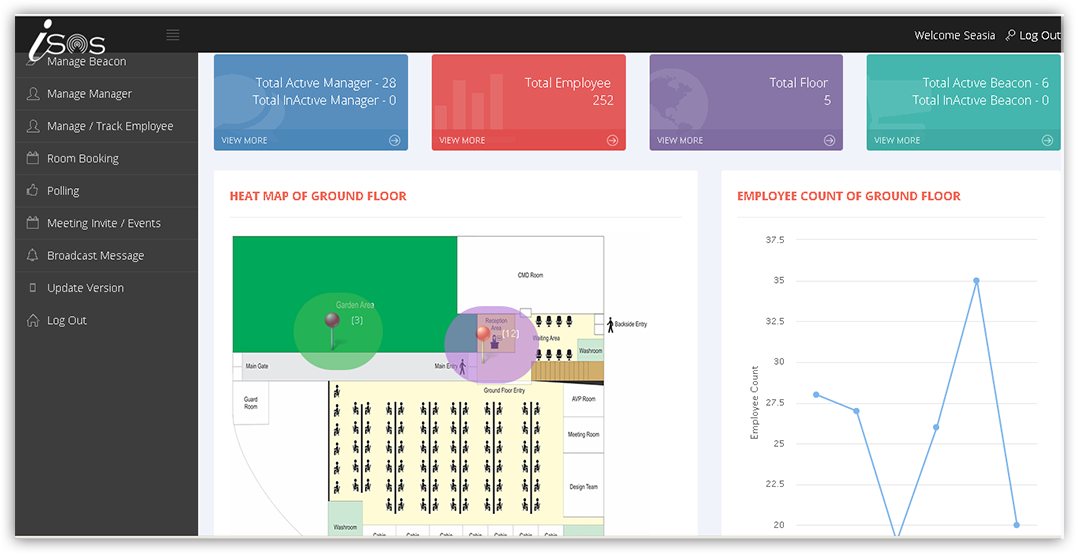The width and height of the screenshot is (1076, 554).
Task: Click the chart data point at 27
Action: (x=856, y=411)
